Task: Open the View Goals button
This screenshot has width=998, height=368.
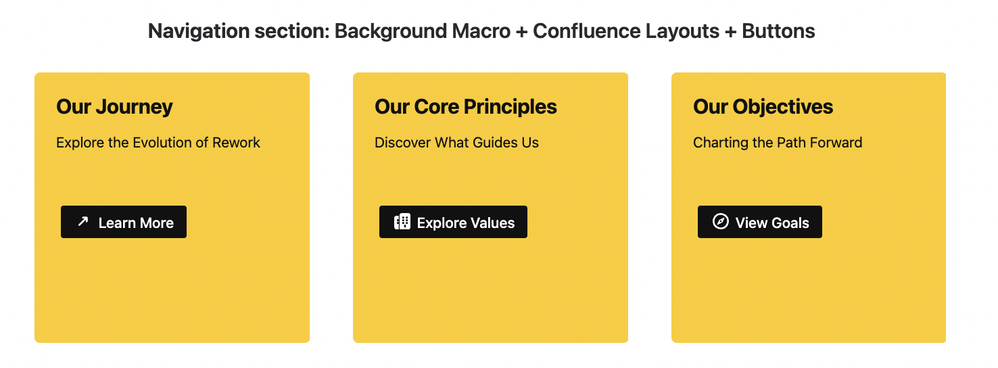Action: tap(760, 222)
